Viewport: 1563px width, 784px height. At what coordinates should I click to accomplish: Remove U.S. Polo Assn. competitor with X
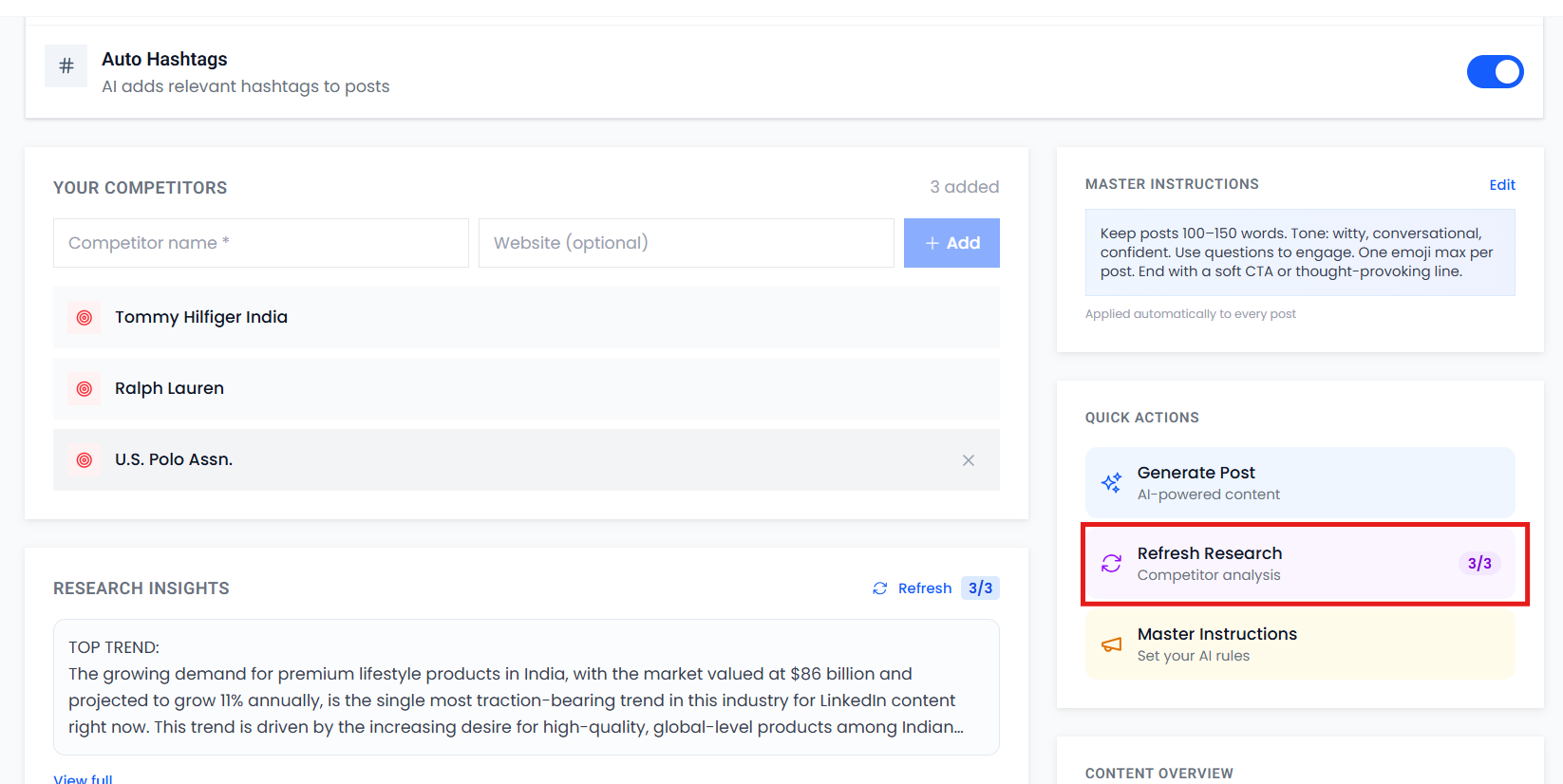pos(969,460)
